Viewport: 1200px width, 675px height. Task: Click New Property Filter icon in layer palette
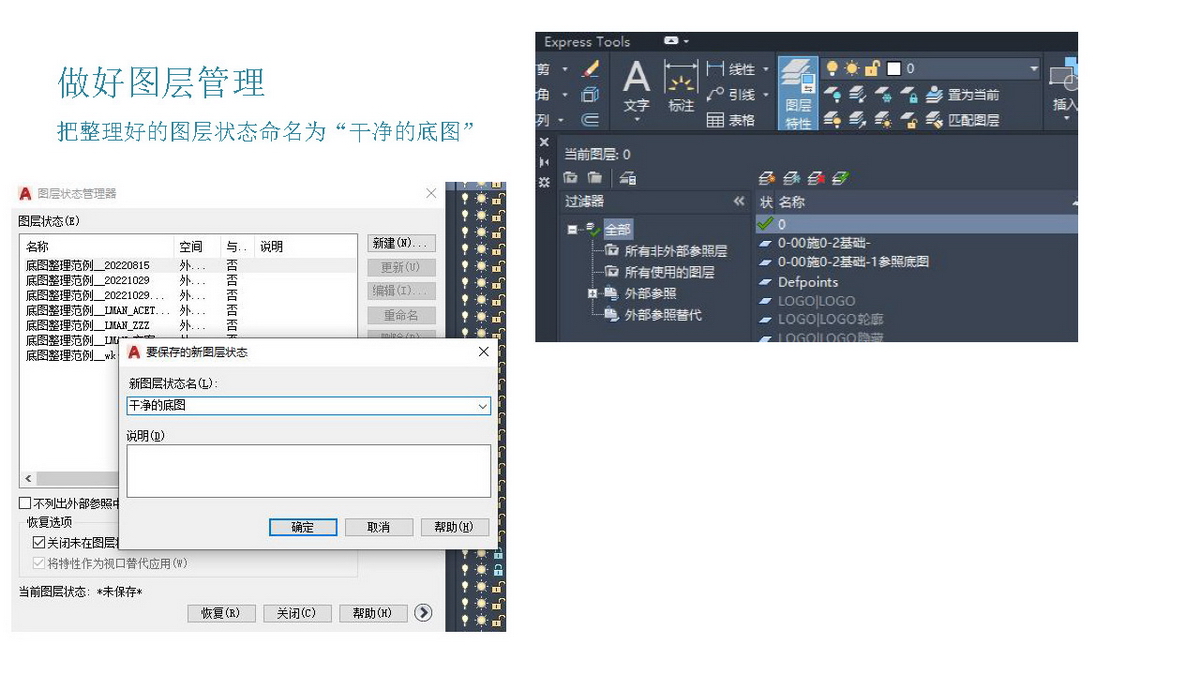pyautogui.click(x=571, y=178)
